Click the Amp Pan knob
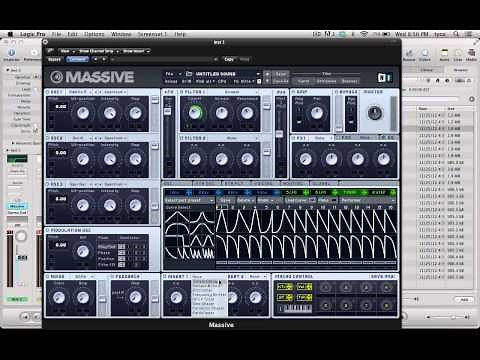The image size is (480, 360). click(317, 113)
